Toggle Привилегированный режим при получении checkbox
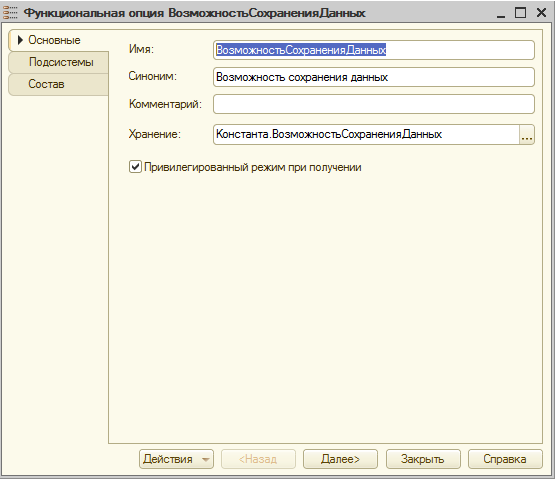This screenshot has width=555, height=480. [x=135, y=167]
